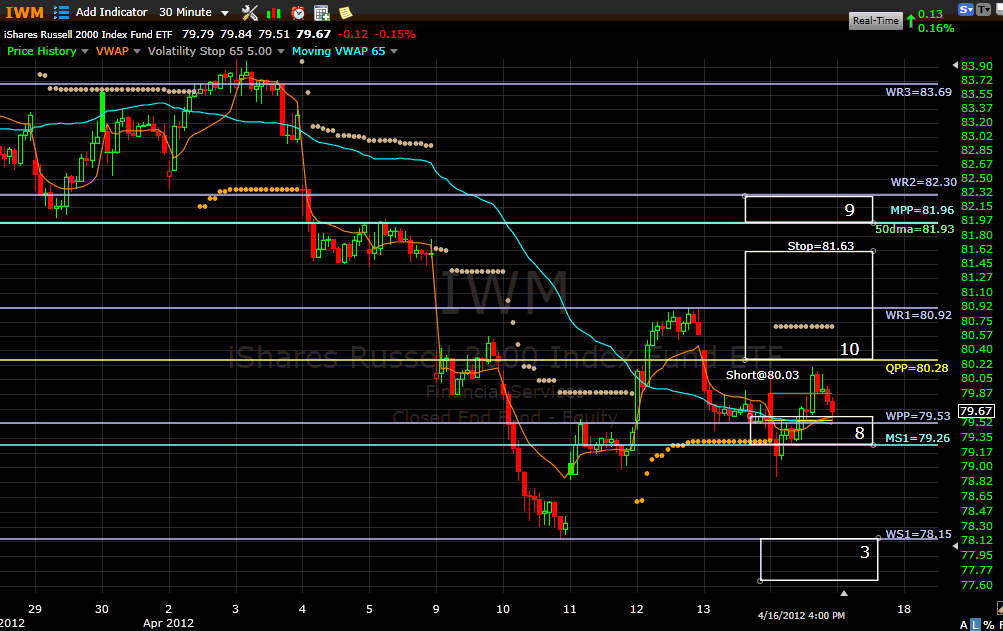
Task: Click the low price 79.51
Action: pos(274,35)
